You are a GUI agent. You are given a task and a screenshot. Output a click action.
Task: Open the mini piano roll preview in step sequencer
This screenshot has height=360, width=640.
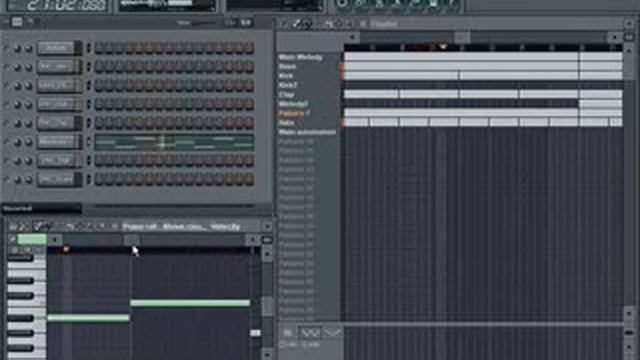tap(174, 142)
